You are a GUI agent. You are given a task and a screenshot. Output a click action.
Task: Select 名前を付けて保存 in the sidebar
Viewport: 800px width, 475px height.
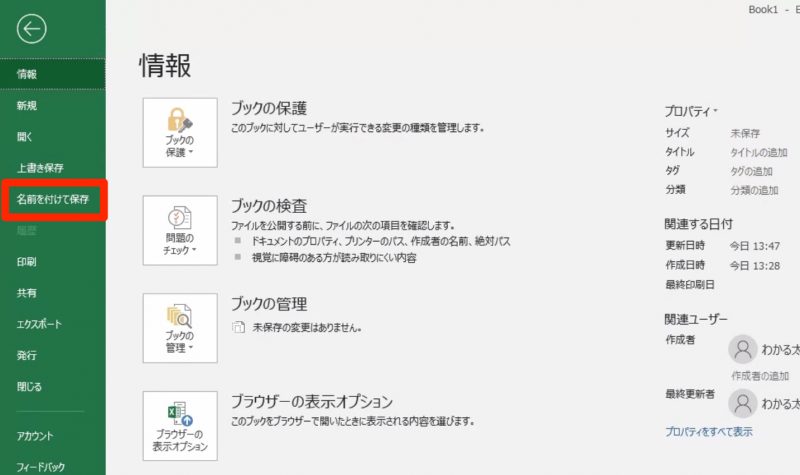coord(52,199)
